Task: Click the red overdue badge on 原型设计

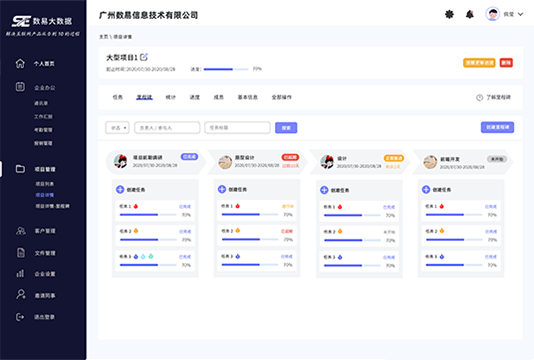Action: pyautogui.click(x=290, y=157)
